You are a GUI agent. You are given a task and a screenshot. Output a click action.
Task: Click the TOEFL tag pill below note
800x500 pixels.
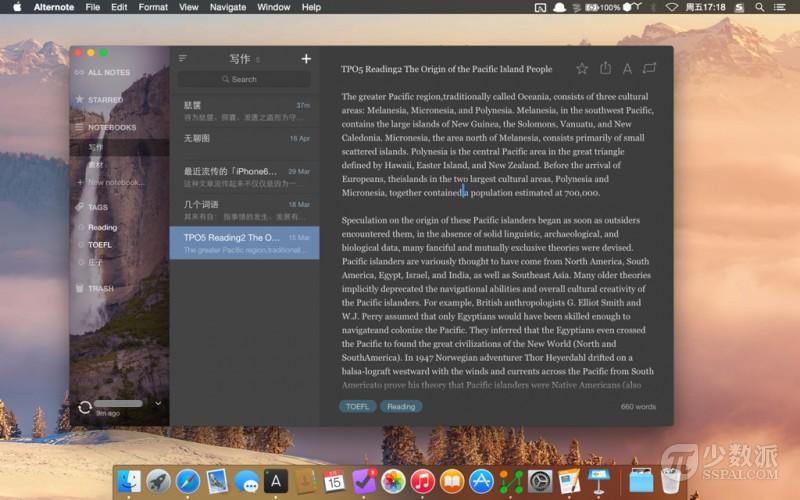[x=357, y=407]
